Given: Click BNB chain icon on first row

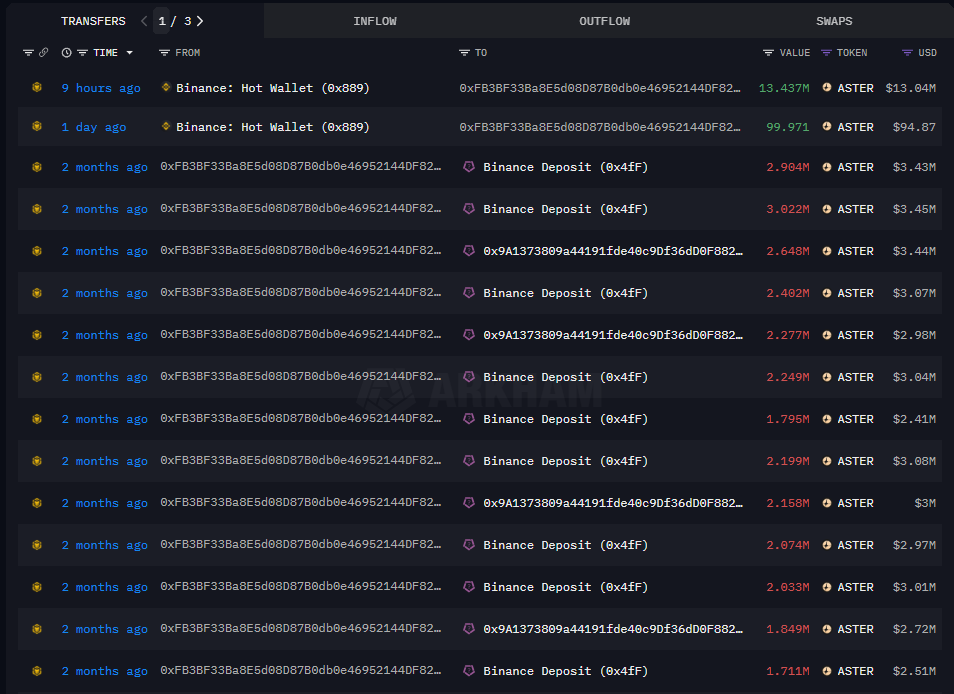Looking at the screenshot, I should pyautogui.click(x=36, y=88).
